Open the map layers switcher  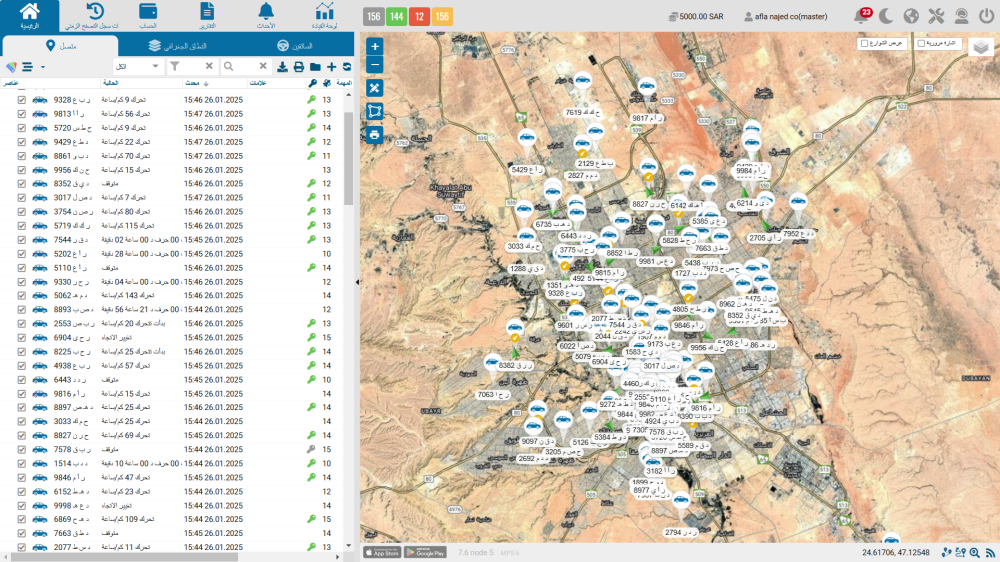981,47
